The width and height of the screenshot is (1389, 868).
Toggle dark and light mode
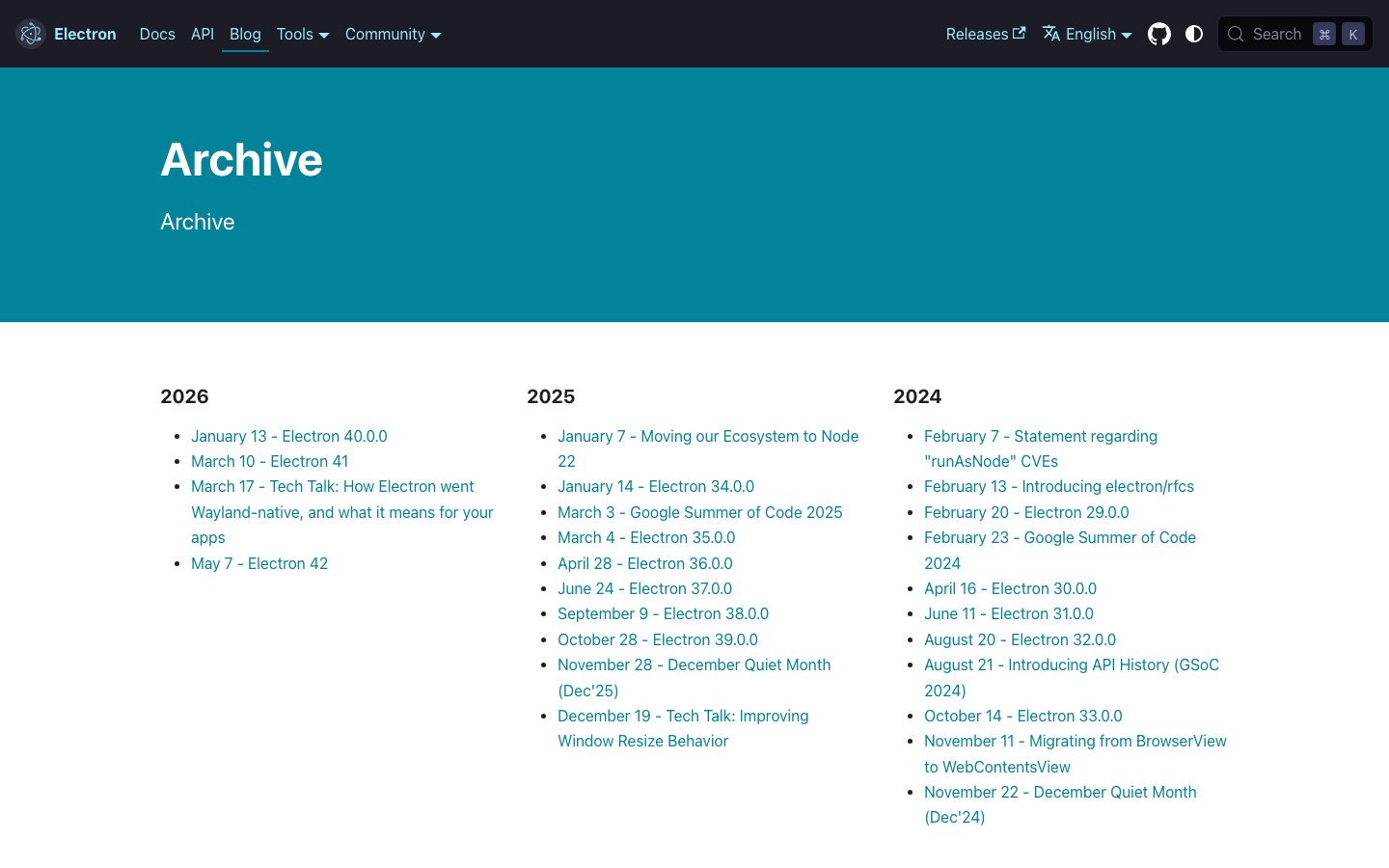pos(1194,34)
